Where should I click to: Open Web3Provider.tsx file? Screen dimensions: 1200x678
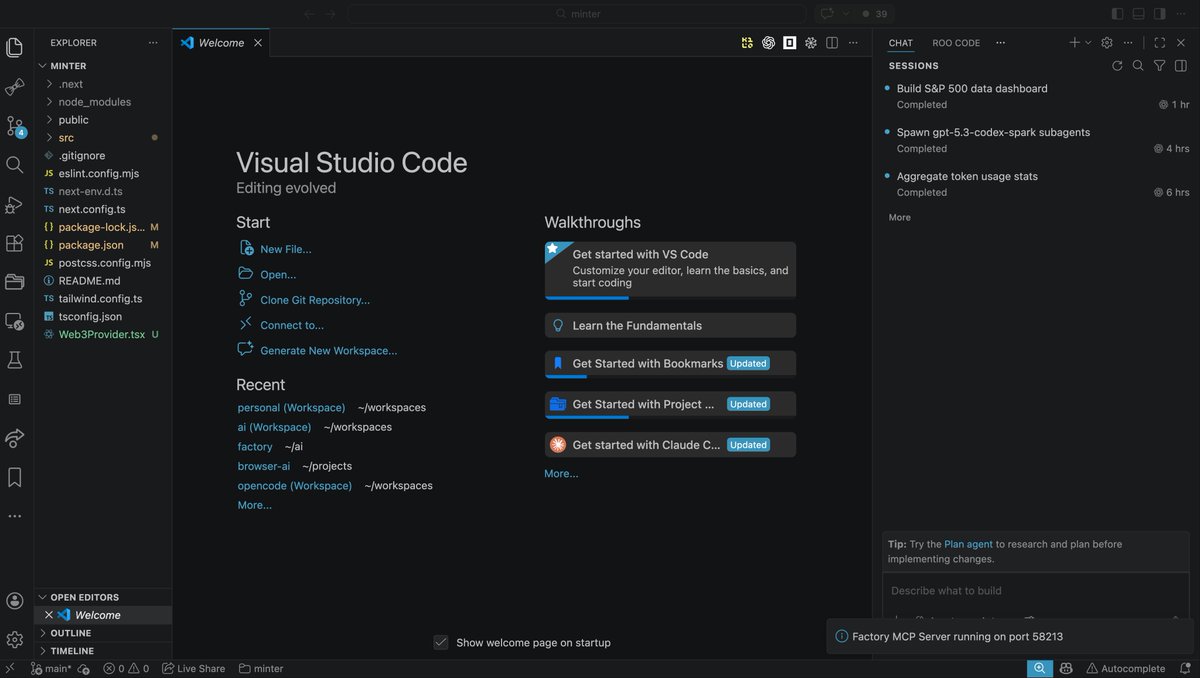[x=103, y=335]
